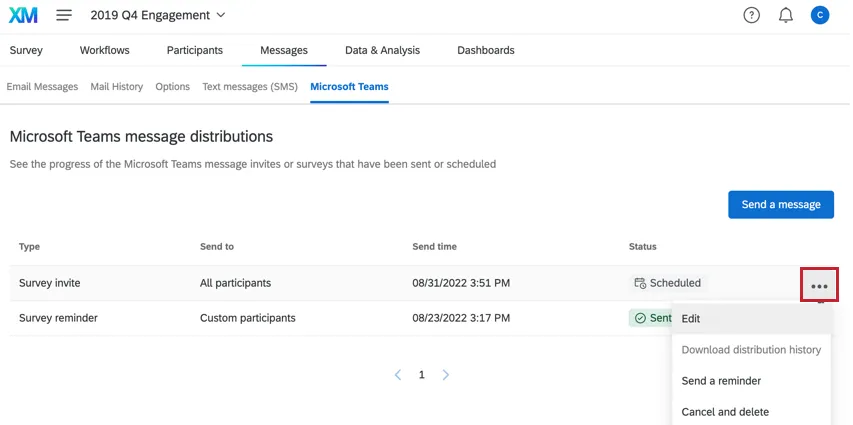This screenshot has width=853, height=425.
Task: Open the Data & Analysis tab
Action: point(382,50)
